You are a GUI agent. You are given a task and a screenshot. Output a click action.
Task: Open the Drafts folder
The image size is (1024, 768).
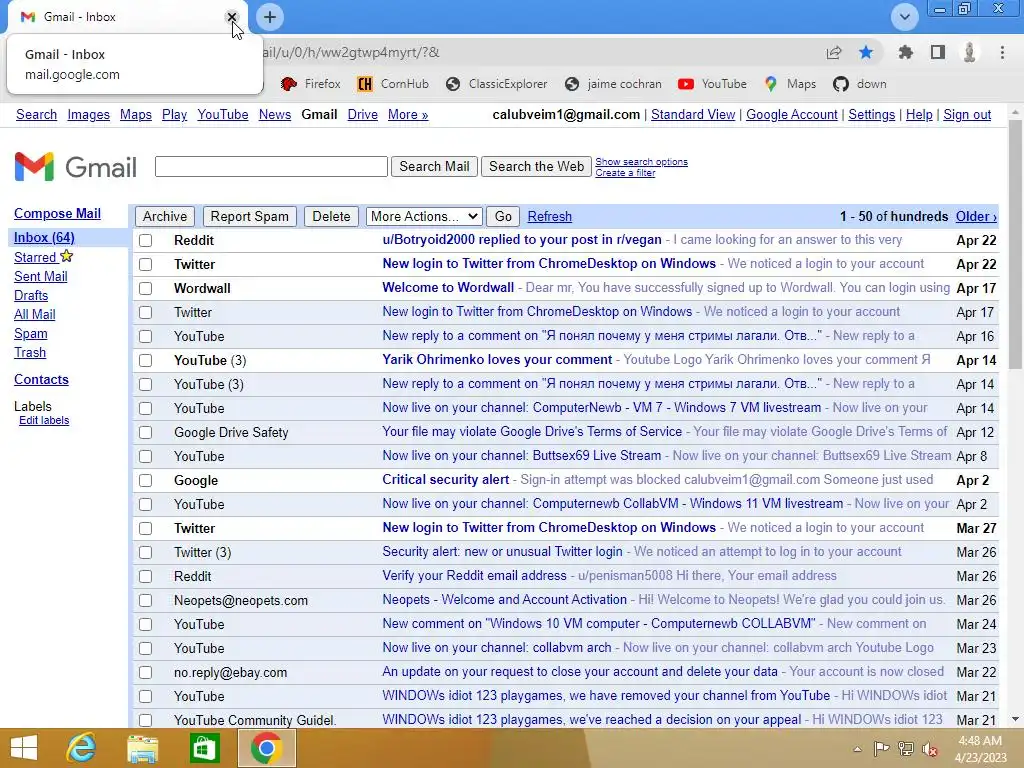pyautogui.click(x=31, y=295)
